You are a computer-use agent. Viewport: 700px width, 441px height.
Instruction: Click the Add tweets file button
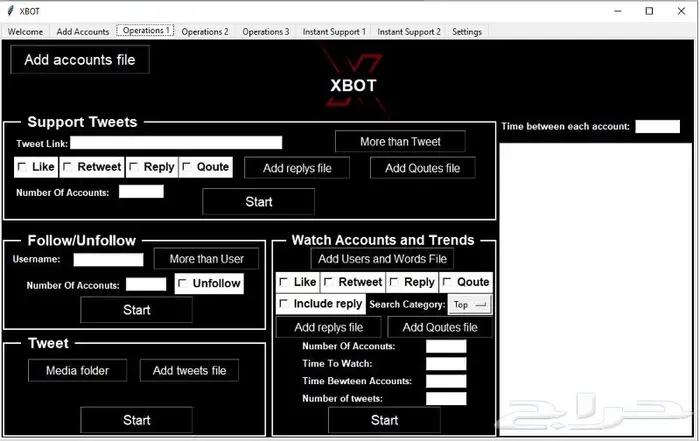[189, 370]
